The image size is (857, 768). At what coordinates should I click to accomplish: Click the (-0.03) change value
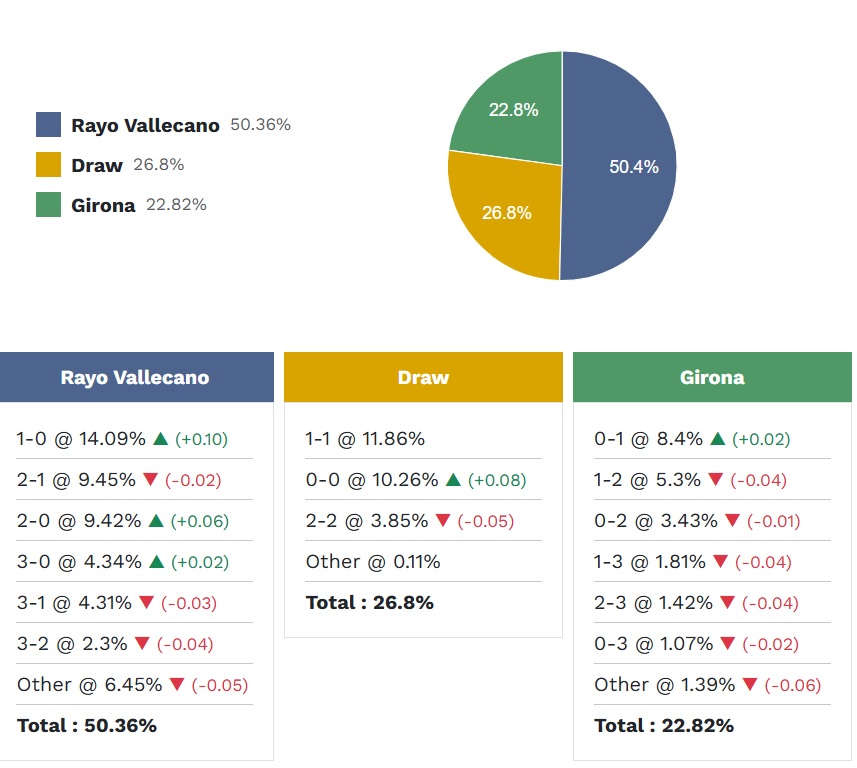[x=189, y=603]
